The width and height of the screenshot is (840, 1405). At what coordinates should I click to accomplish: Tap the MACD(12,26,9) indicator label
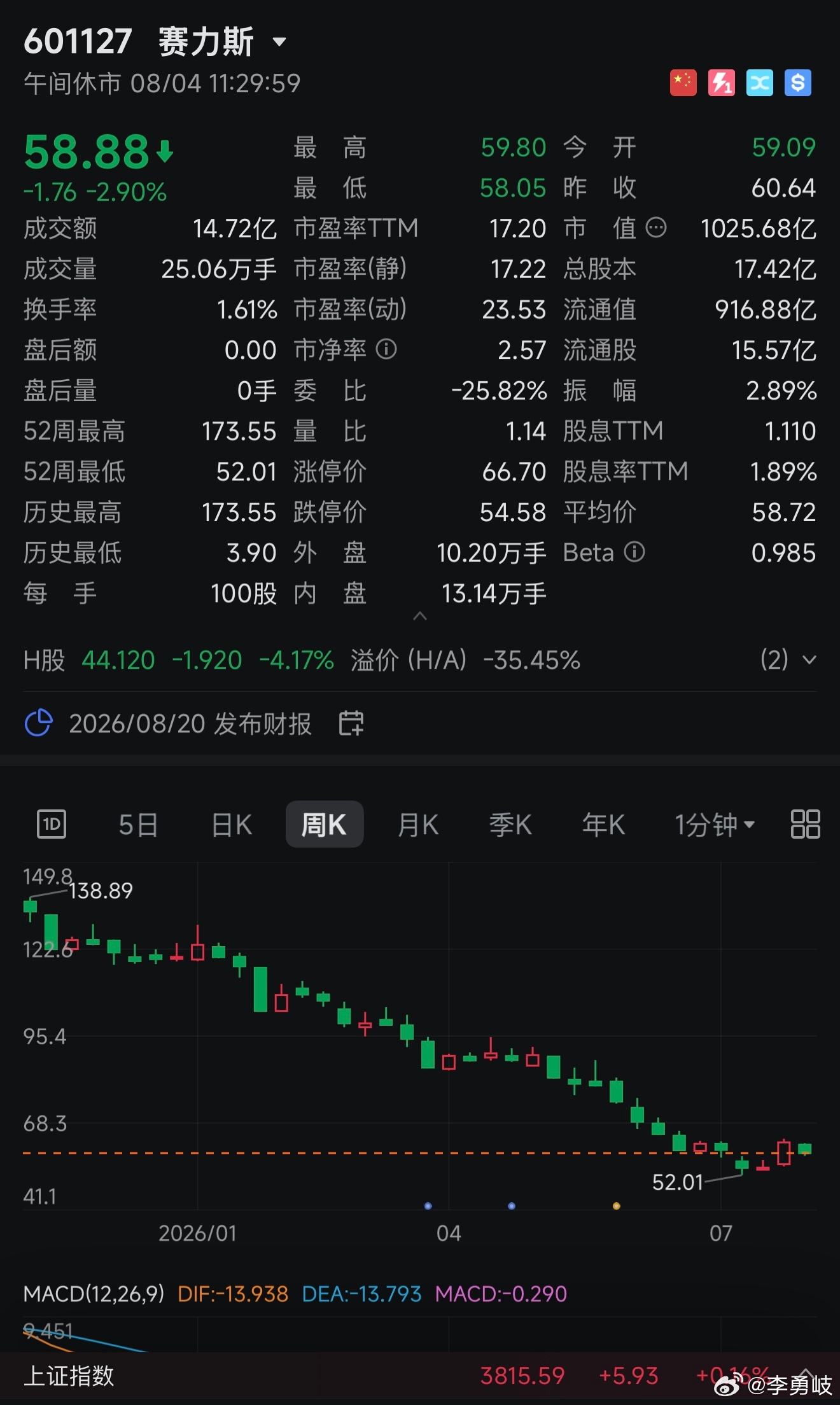(94, 1294)
